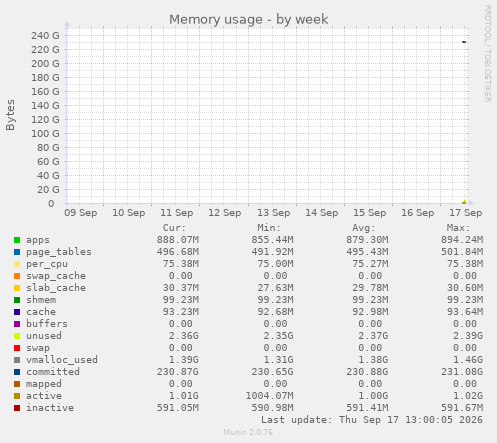Viewport: 497px width, 443px height.
Task: Click the 'swap' legend label
Action: [x=38, y=348]
